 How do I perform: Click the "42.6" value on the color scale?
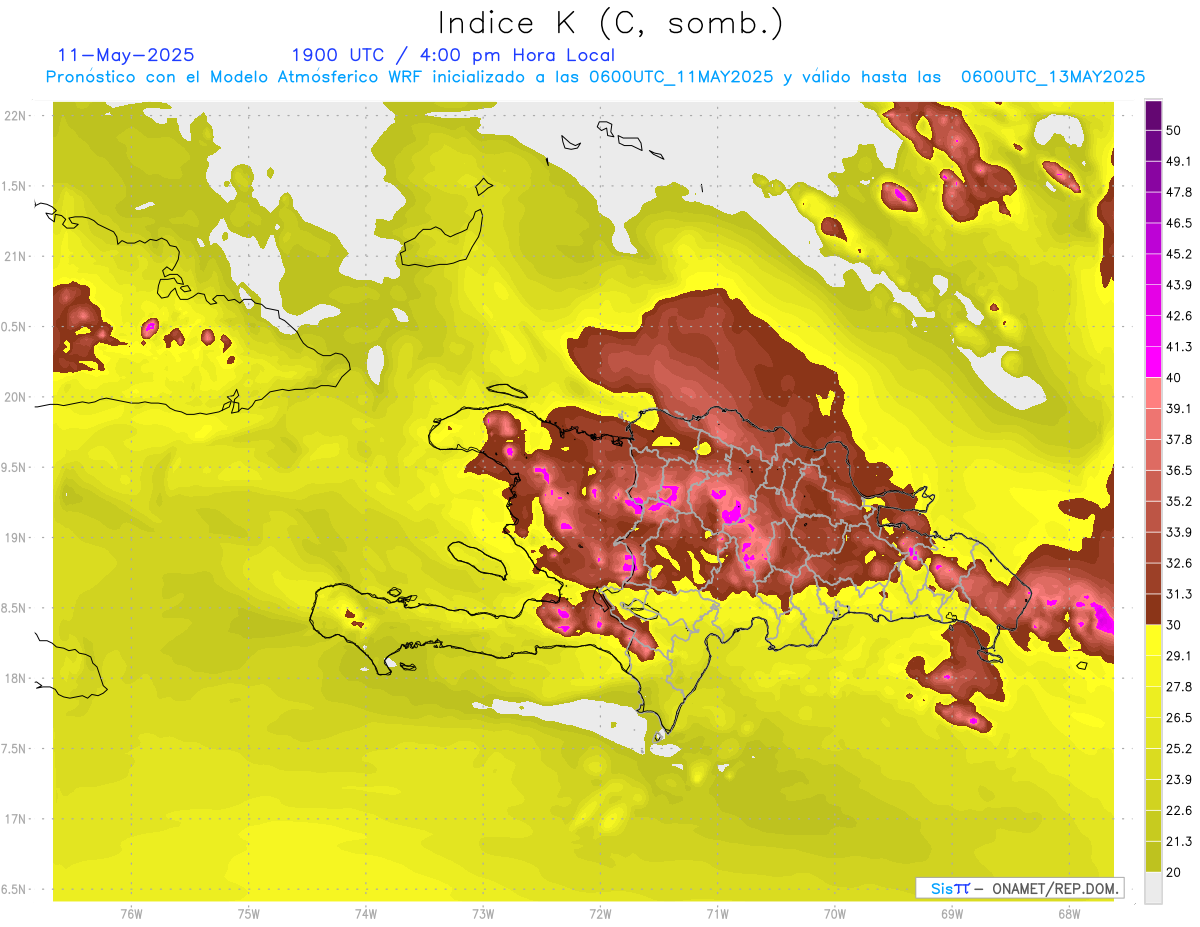[1179, 316]
